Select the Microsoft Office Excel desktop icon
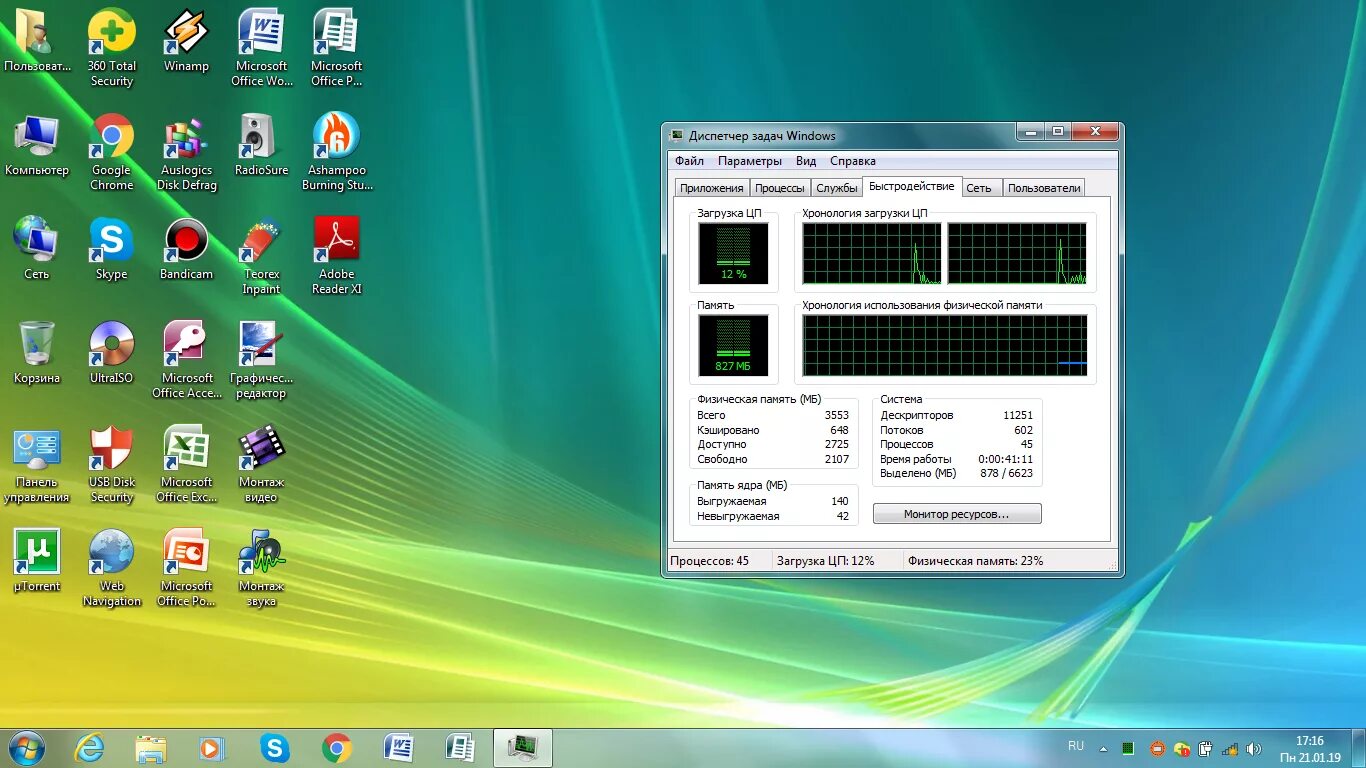This screenshot has height=768, width=1366. [186, 464]
